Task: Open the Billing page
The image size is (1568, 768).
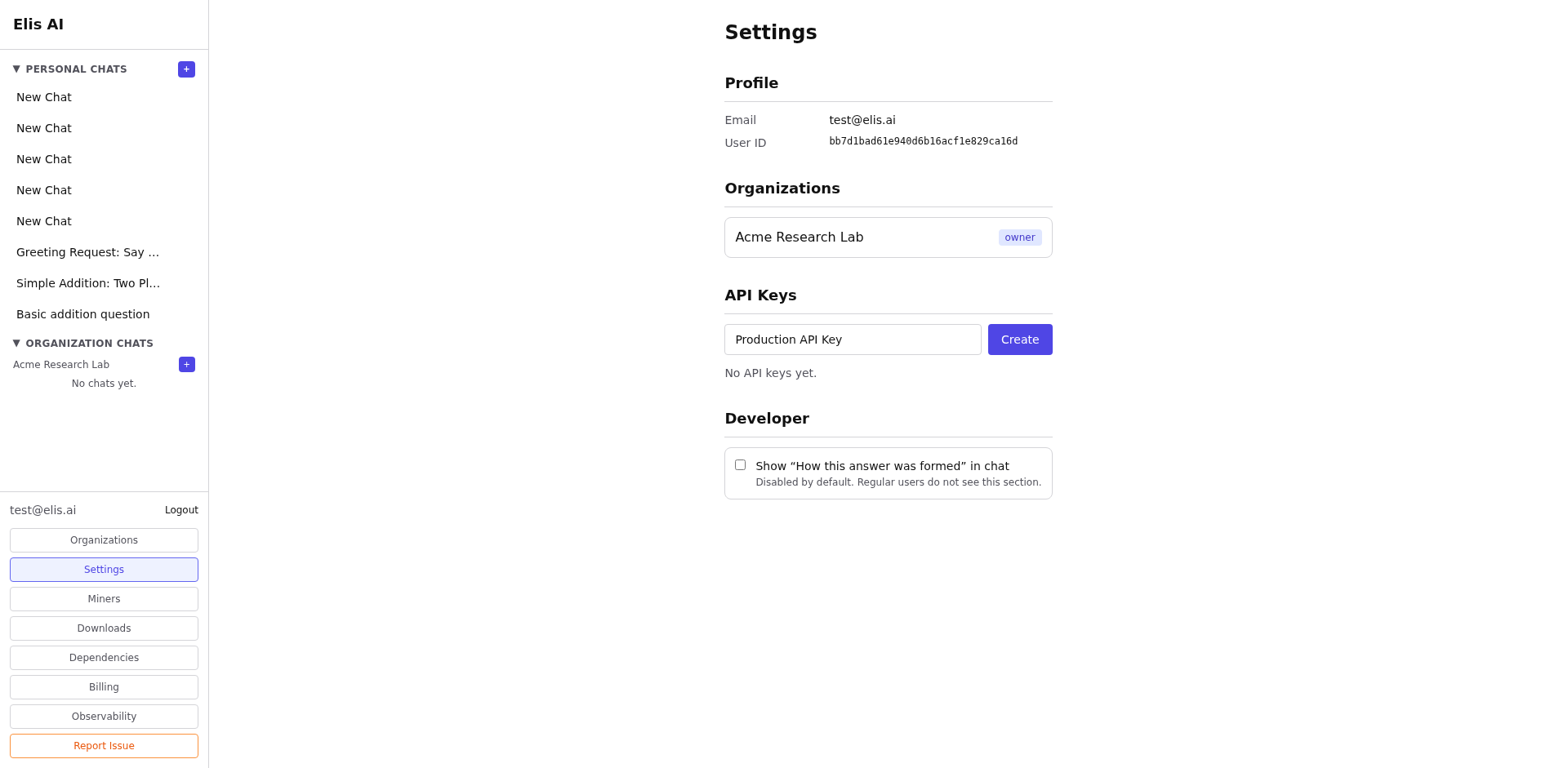Action: click(104, 686)
